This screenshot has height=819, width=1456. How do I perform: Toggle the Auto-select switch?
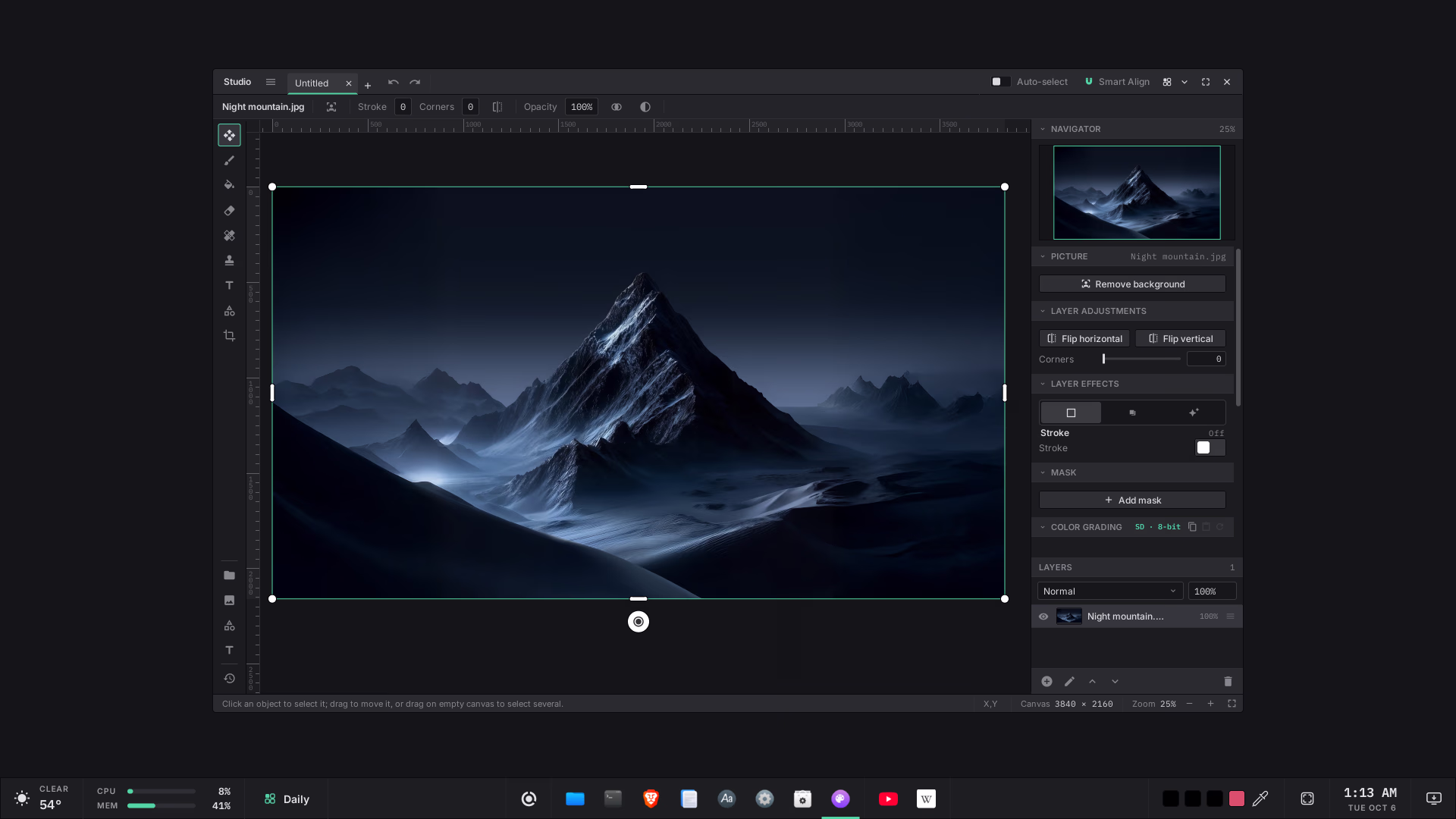(x=1001, y=82)
